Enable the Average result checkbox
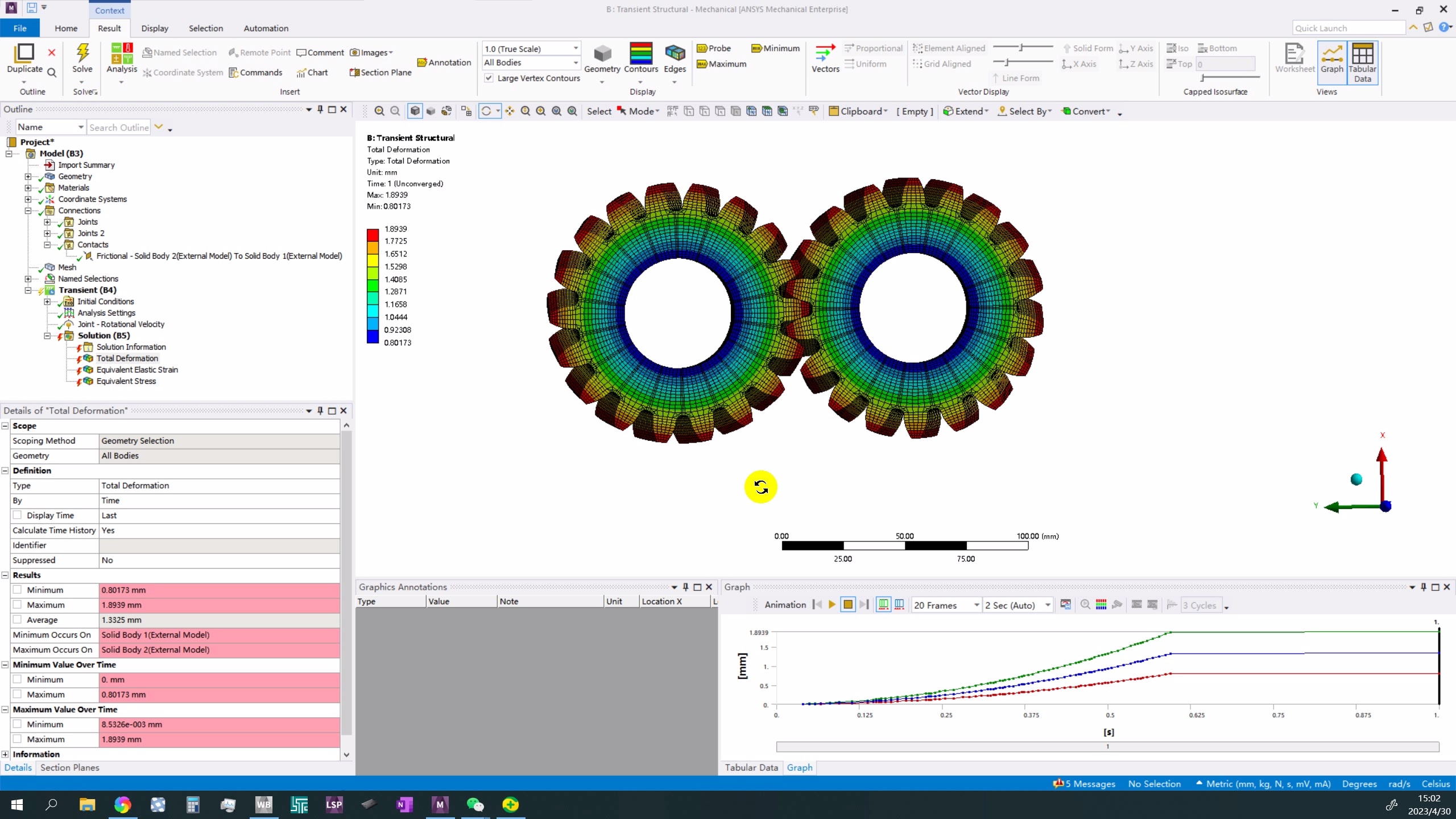 [18, 620]
